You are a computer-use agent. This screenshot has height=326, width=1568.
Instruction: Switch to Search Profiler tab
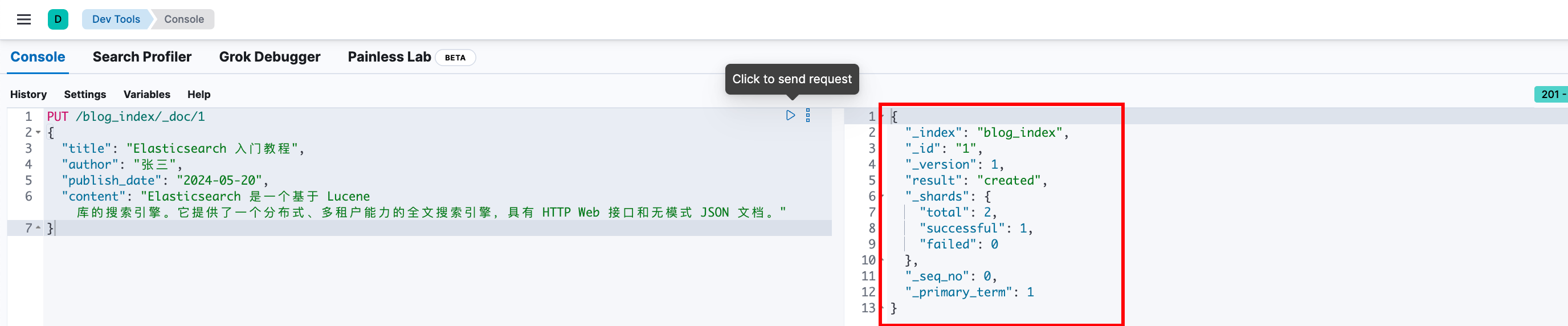click(142, 56)
